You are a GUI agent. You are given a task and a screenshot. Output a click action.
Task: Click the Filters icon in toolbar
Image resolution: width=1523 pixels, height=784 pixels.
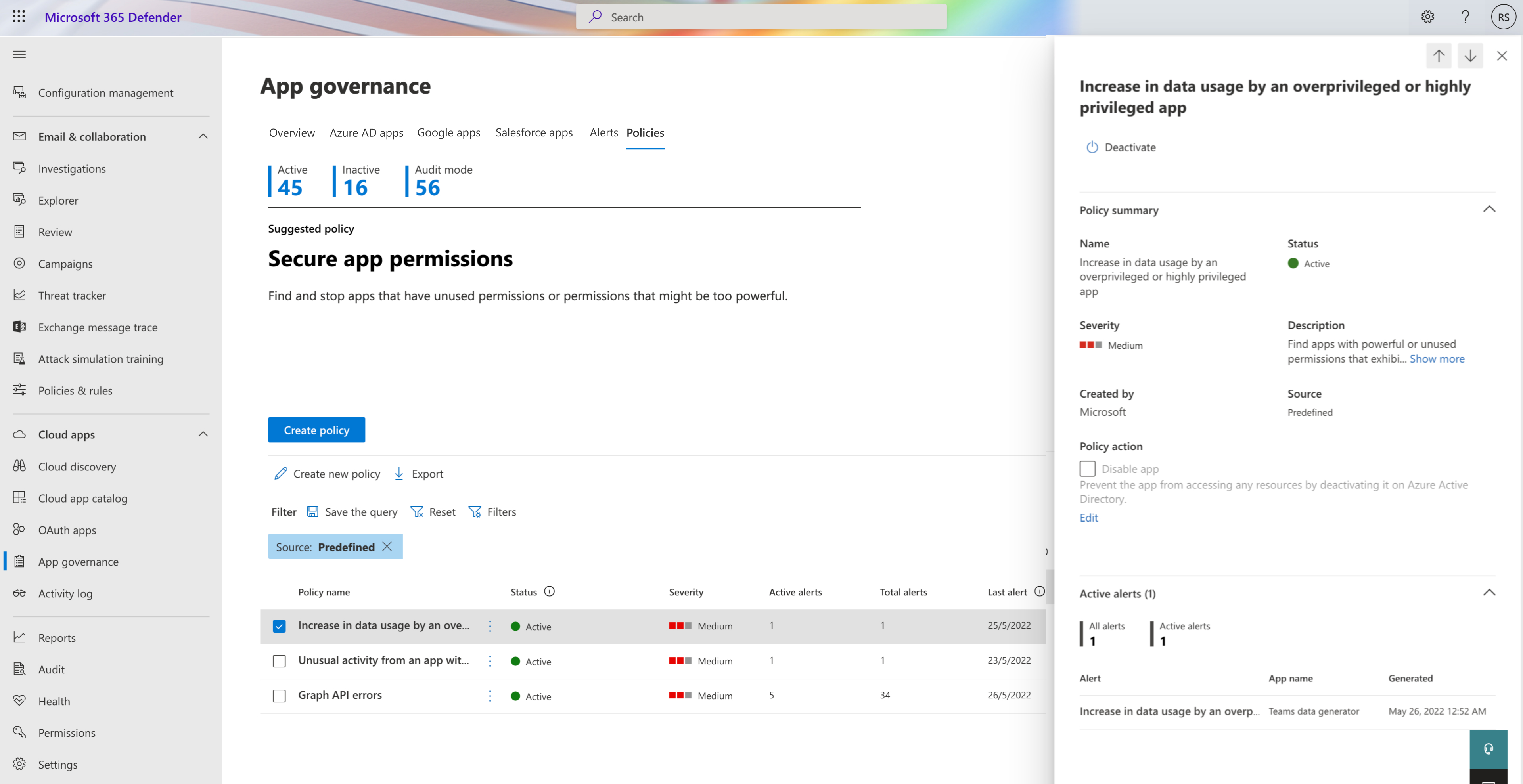click(475, 511)
